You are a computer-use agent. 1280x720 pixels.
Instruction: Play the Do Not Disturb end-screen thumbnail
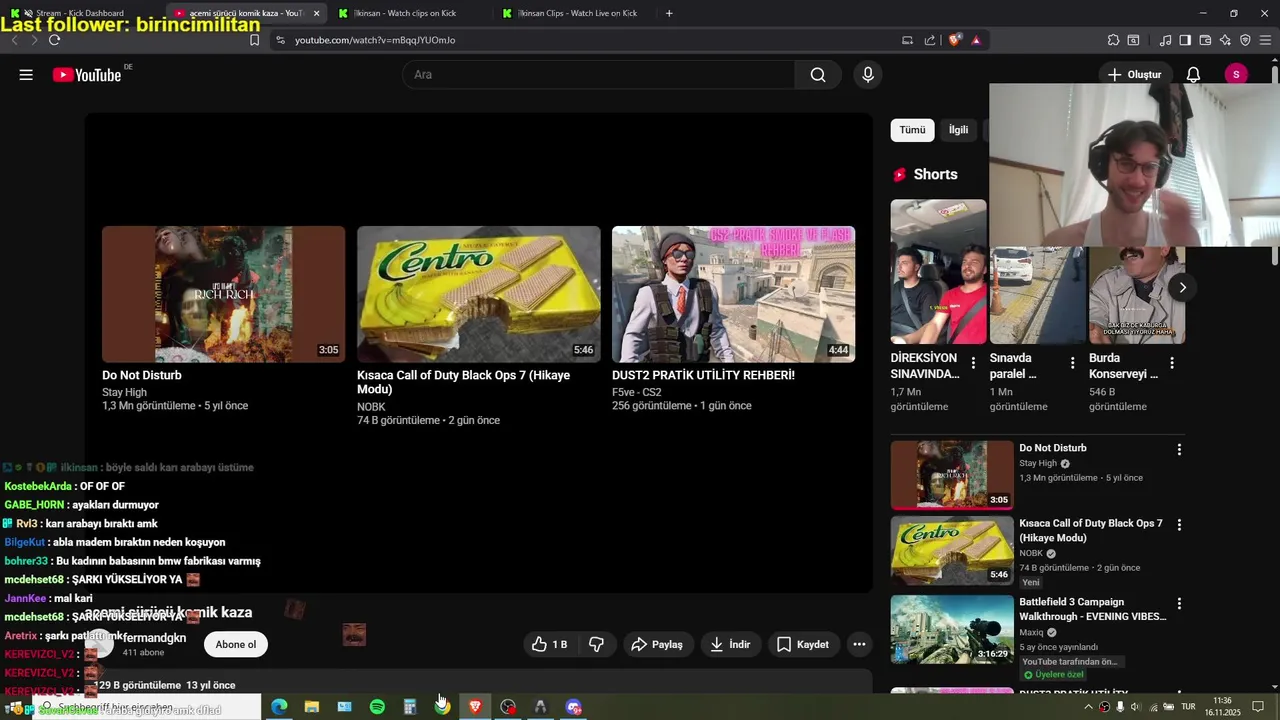223,294
